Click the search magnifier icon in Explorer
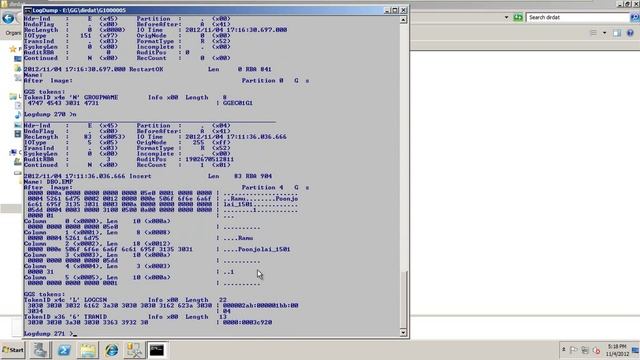Image resolution: width=640 pixels, height=360 pixels. (x=635, y=17)
